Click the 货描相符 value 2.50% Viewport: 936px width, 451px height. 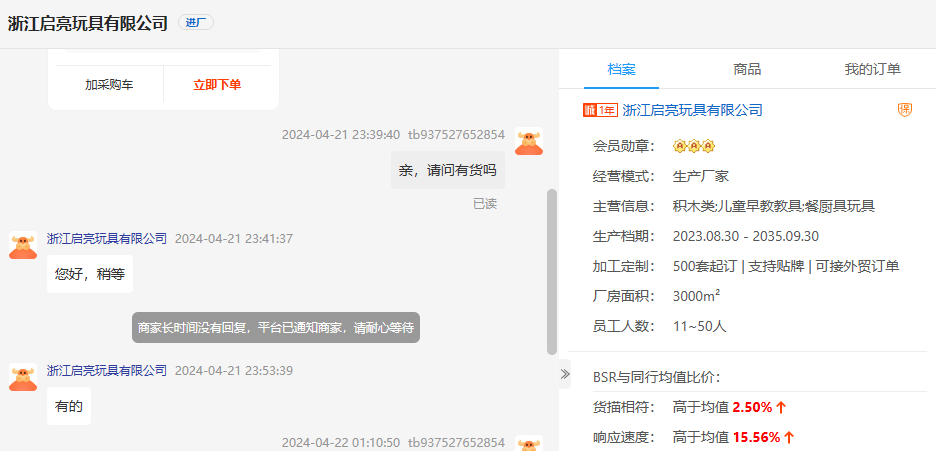(x=752, y=407)
